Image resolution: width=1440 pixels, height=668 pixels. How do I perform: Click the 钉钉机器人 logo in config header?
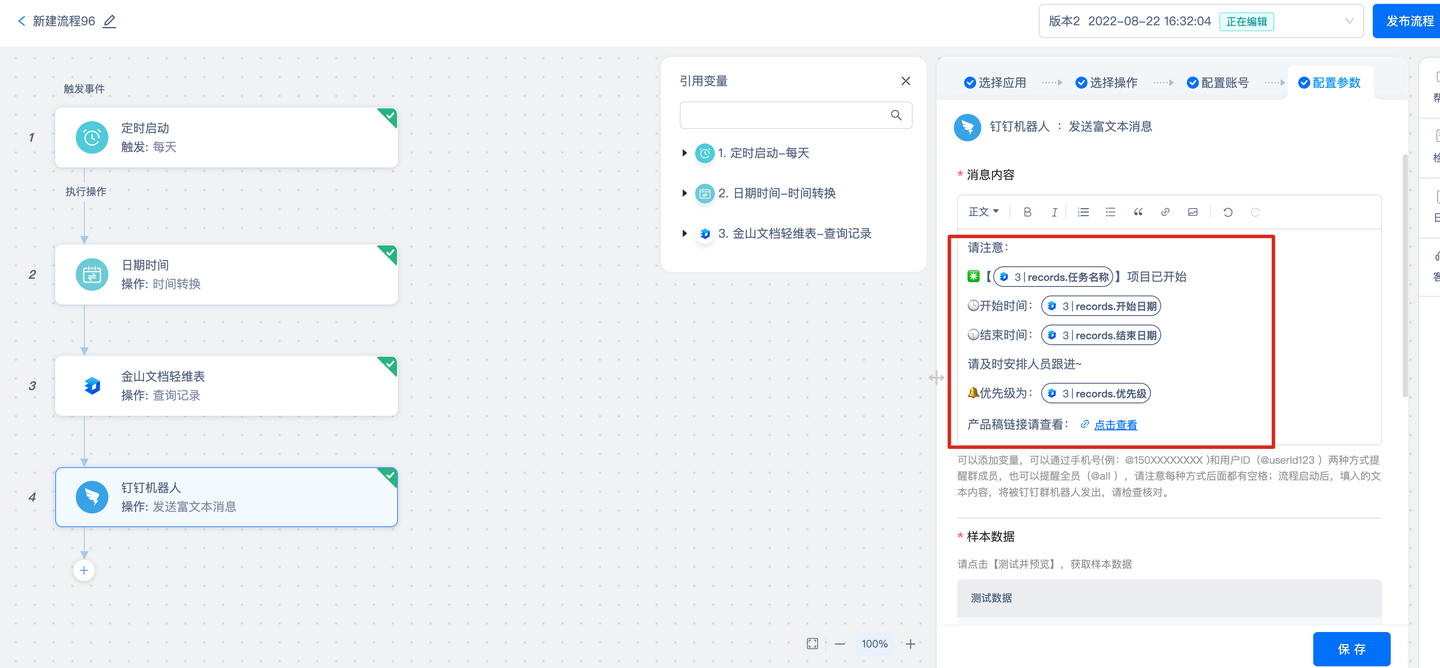[x=967, y=127]
